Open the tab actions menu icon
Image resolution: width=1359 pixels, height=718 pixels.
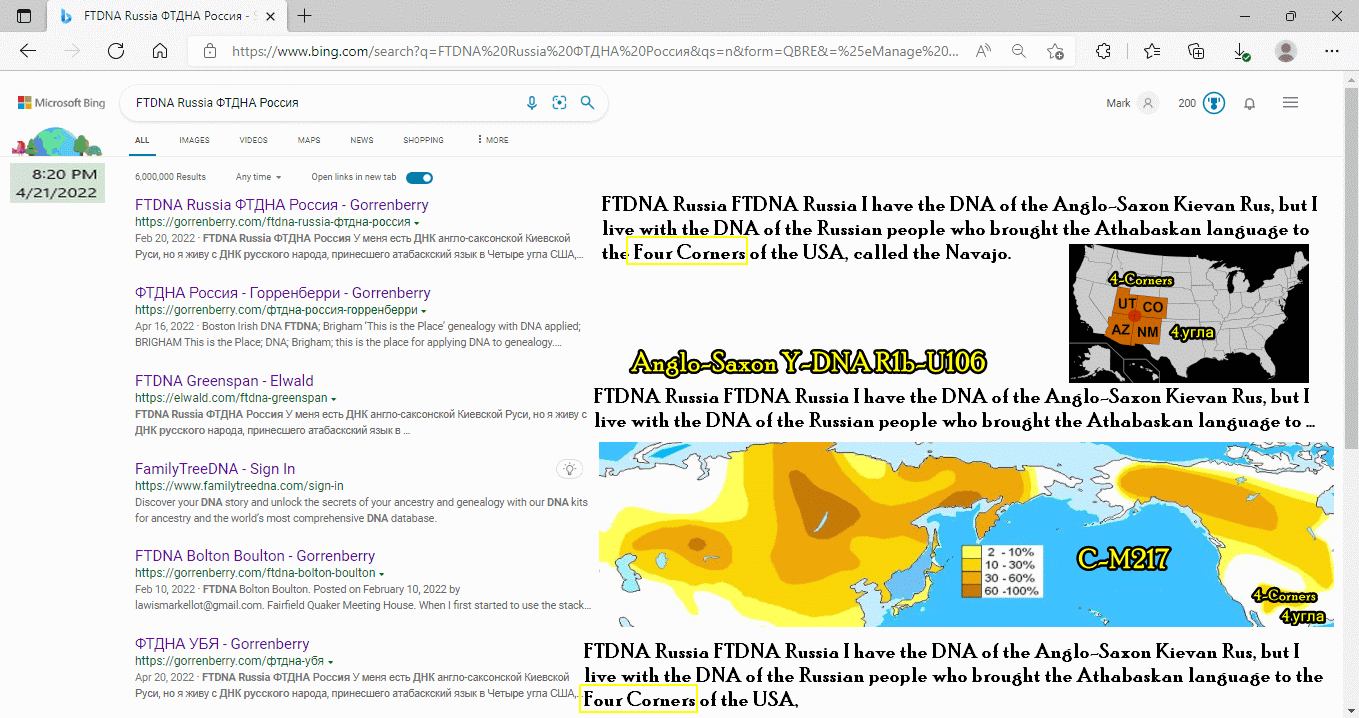click(x=24, y=16)
